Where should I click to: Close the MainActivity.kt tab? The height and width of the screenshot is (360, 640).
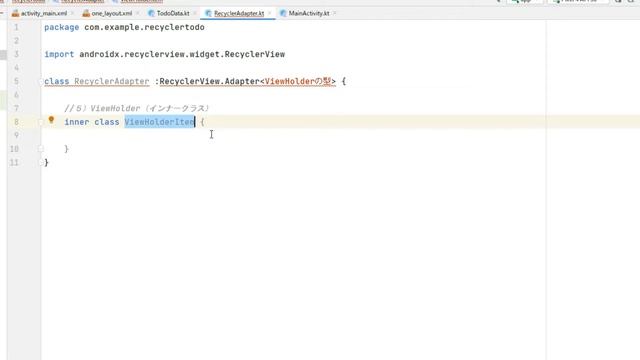click(334, 13)
